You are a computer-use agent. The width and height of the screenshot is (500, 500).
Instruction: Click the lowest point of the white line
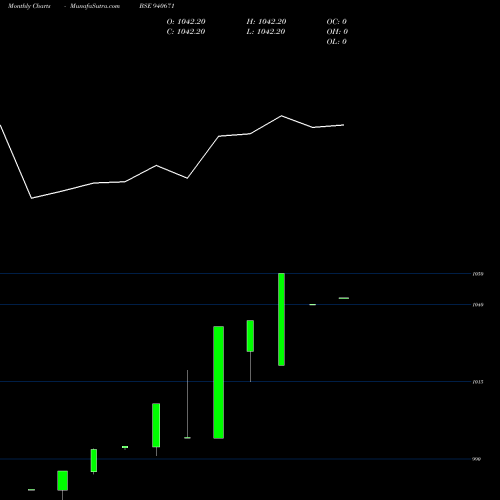pyautogui.click(x=32, y=198)
